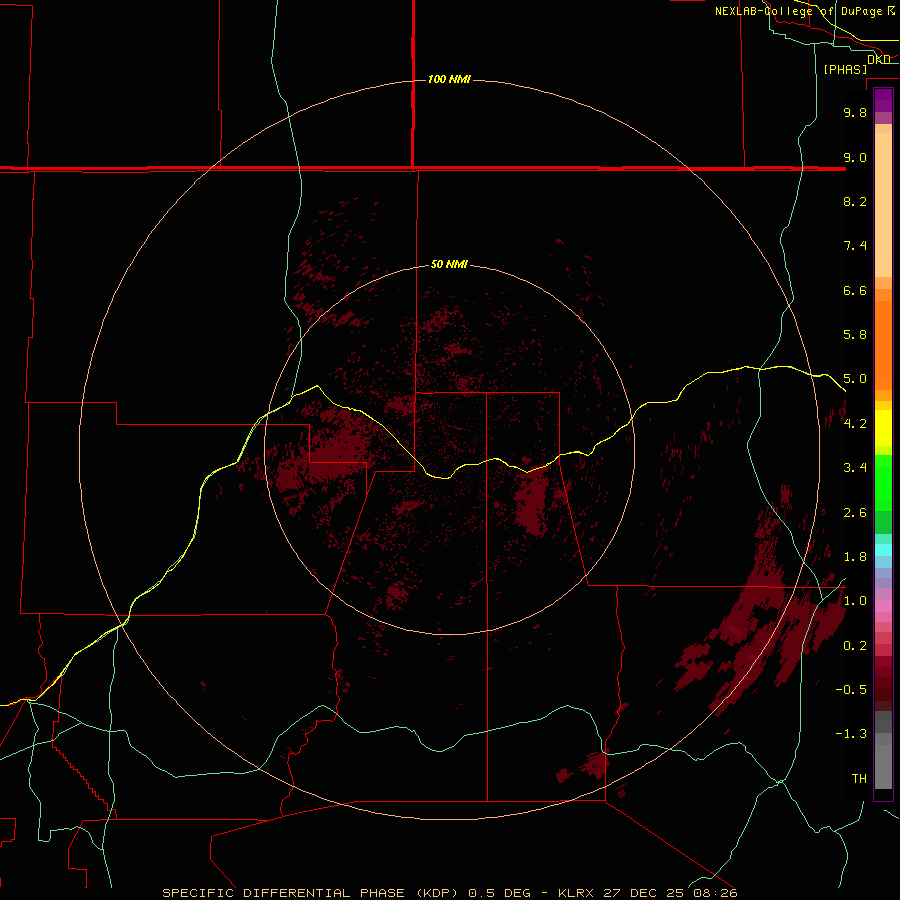Click the -0.5 scale value
Image resolution: width=900 pixels, height=900 pixels.
point(851,690)
